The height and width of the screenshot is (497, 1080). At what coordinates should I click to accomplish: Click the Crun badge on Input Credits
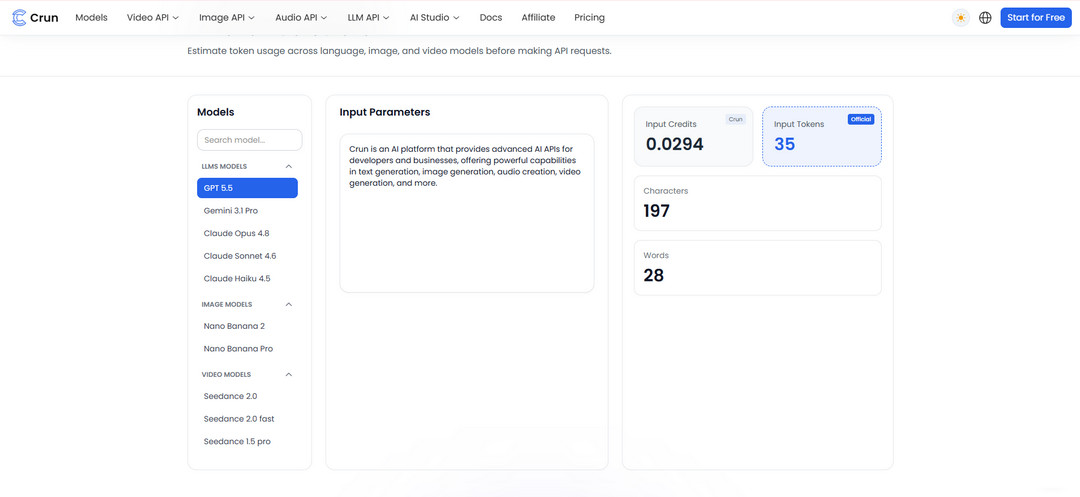point(736,119)
